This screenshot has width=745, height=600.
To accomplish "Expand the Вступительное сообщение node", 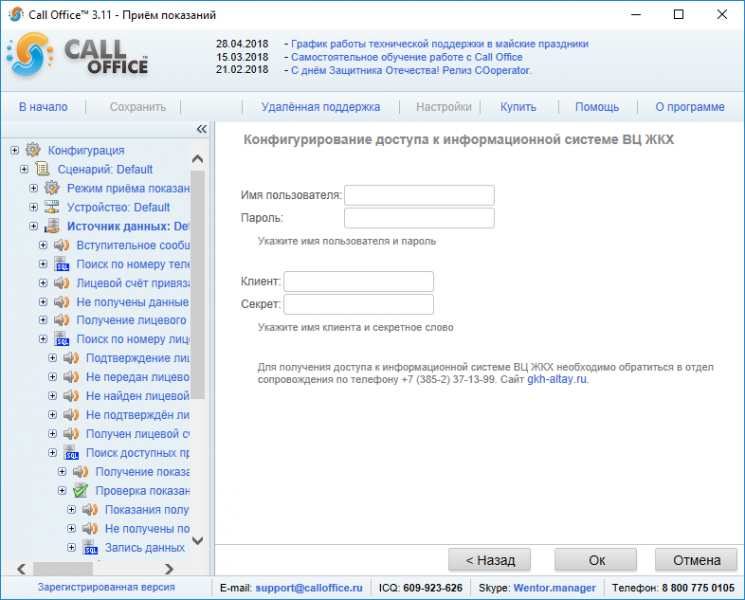I will click(43, 245).
